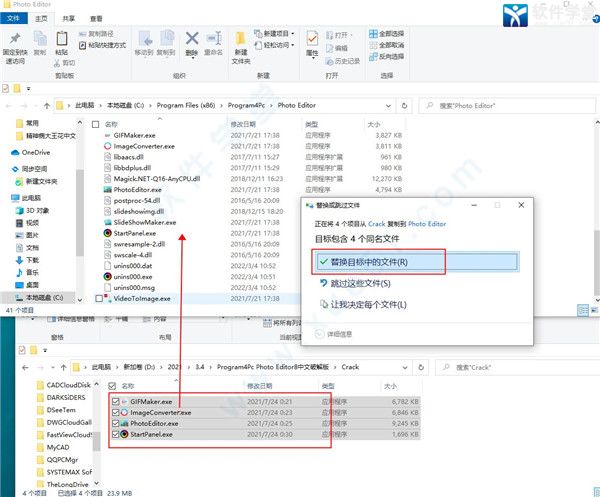Choose Skip these files
The image size is (600, 497).
[355, 284]
